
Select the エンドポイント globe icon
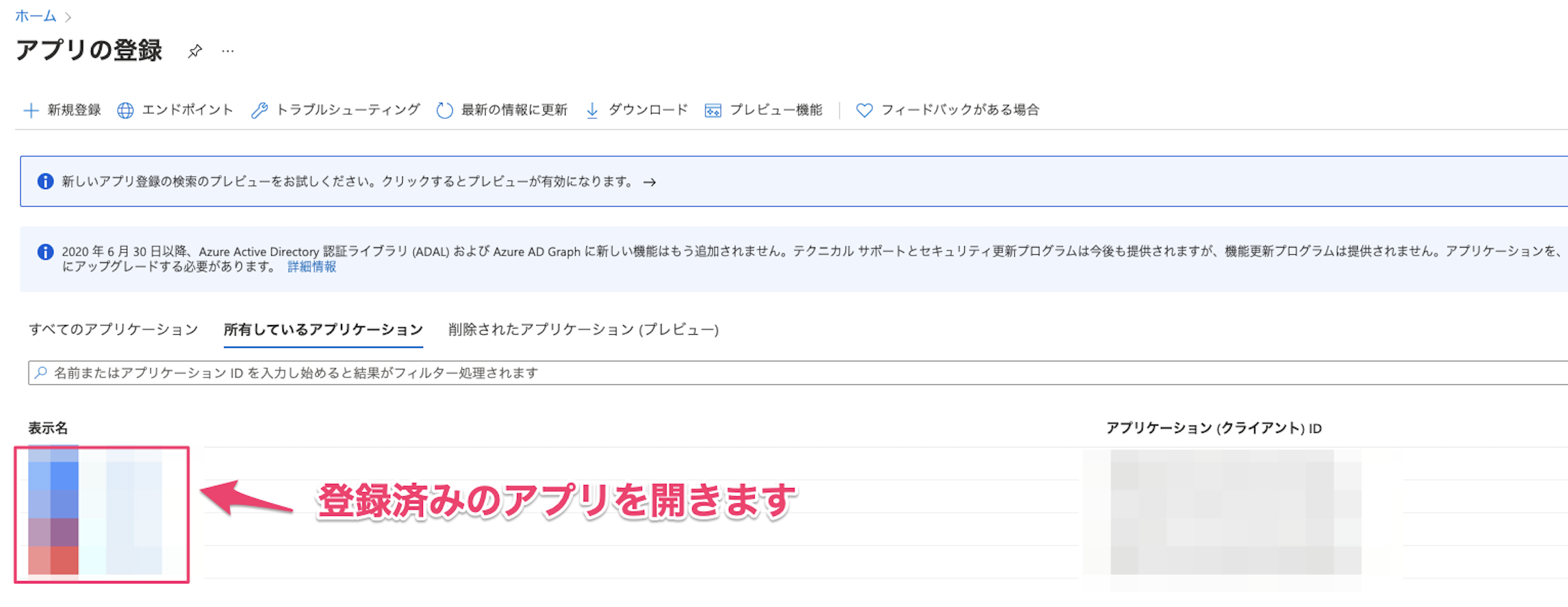point(126,110)
